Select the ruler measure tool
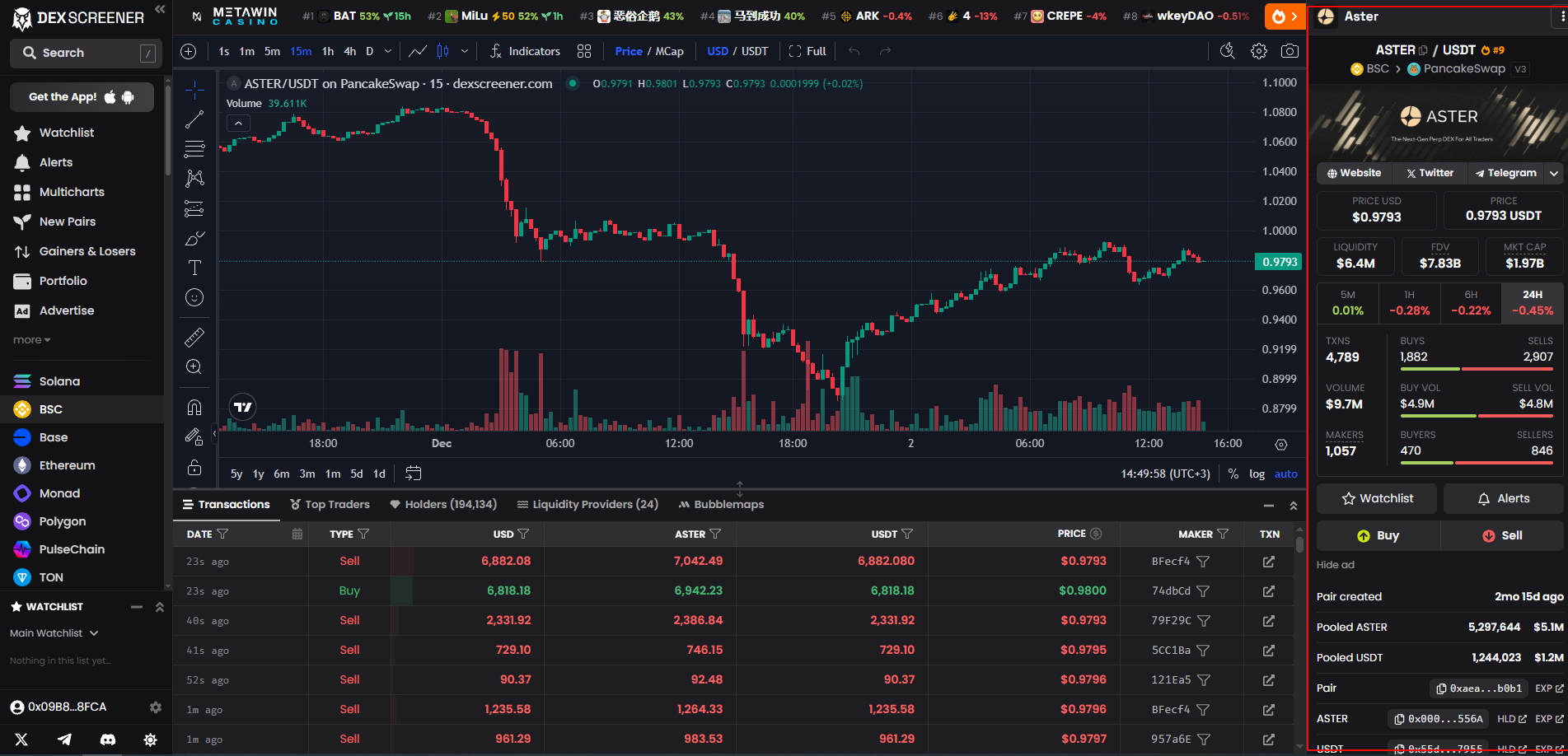Screen dimensions: 1568x756 coord(194,337)
